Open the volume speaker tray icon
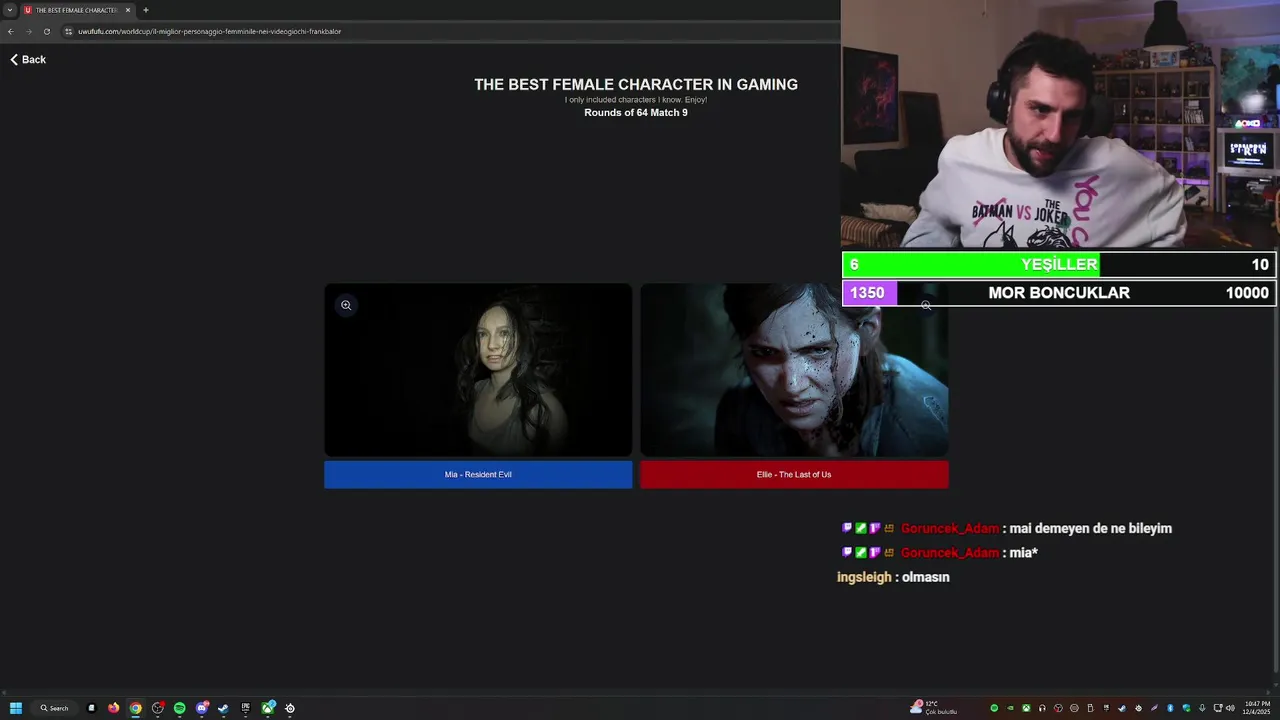 tap(1230, 708)
